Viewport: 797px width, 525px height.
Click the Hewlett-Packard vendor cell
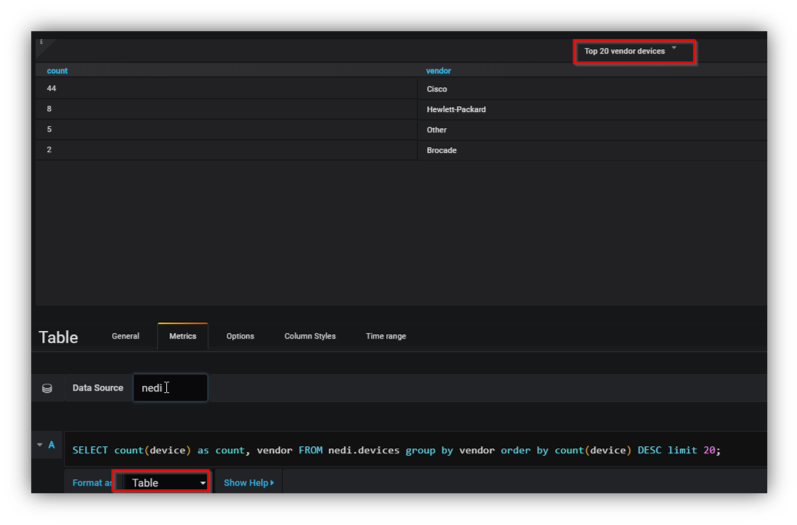click(456, 109)
